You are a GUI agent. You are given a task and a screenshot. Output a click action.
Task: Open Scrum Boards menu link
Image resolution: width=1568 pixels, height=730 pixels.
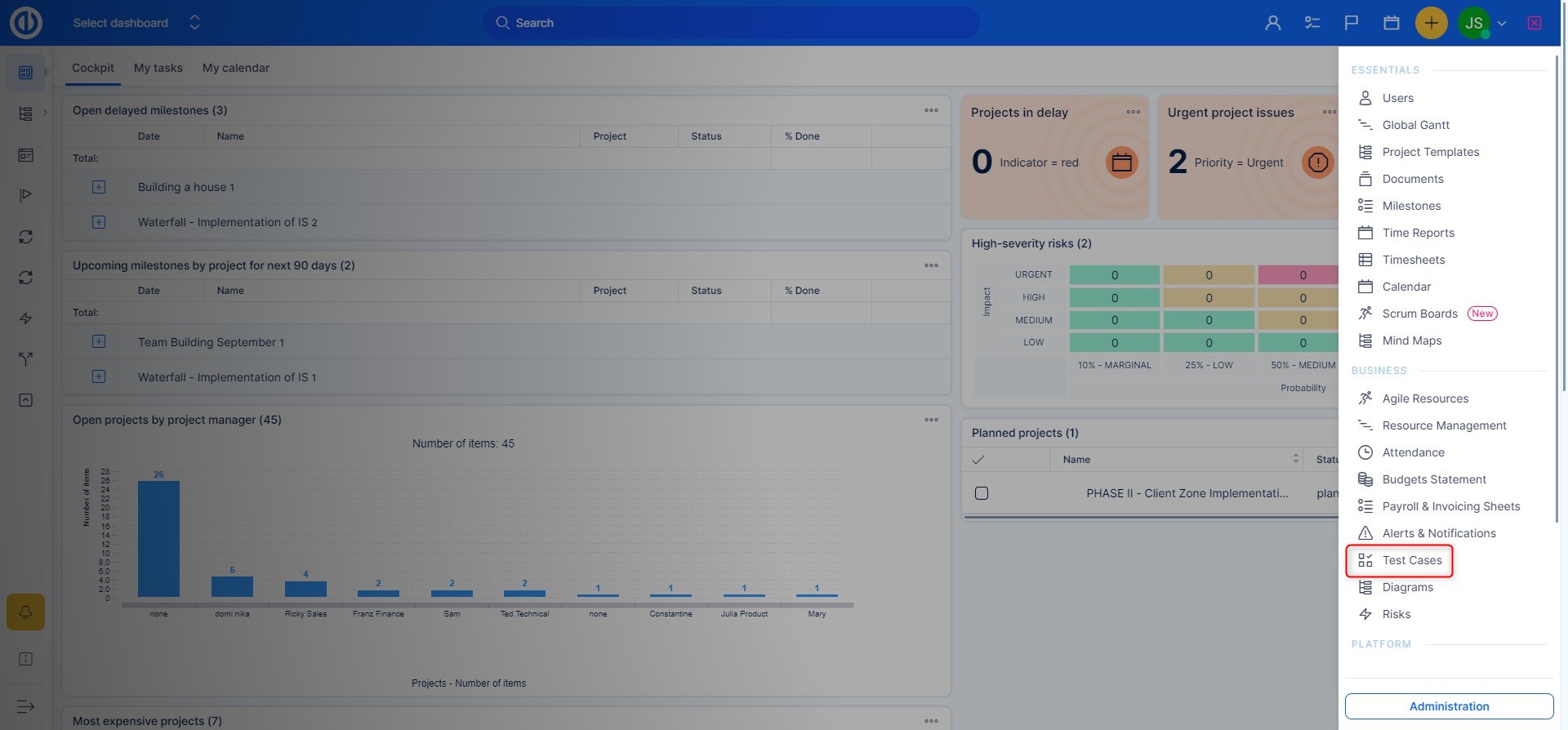[1419, 314]
